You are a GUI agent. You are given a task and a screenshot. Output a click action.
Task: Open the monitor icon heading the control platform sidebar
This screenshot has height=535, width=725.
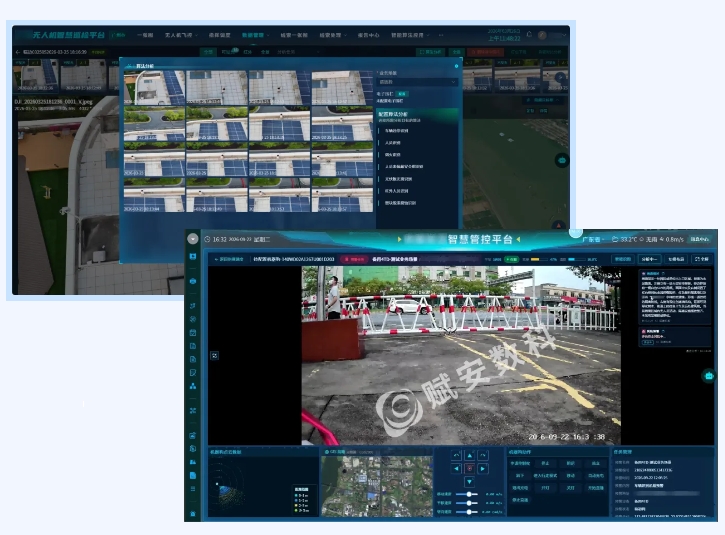pos(193,256)
